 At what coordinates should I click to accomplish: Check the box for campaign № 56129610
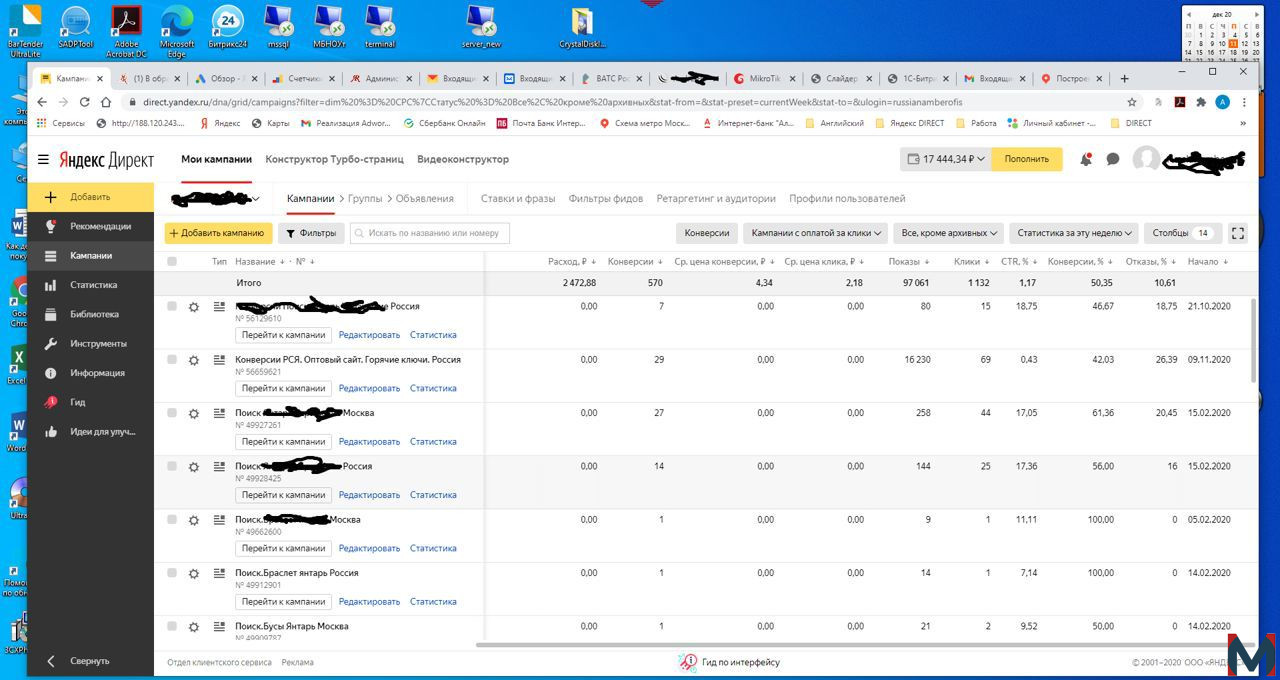[171, 306]
